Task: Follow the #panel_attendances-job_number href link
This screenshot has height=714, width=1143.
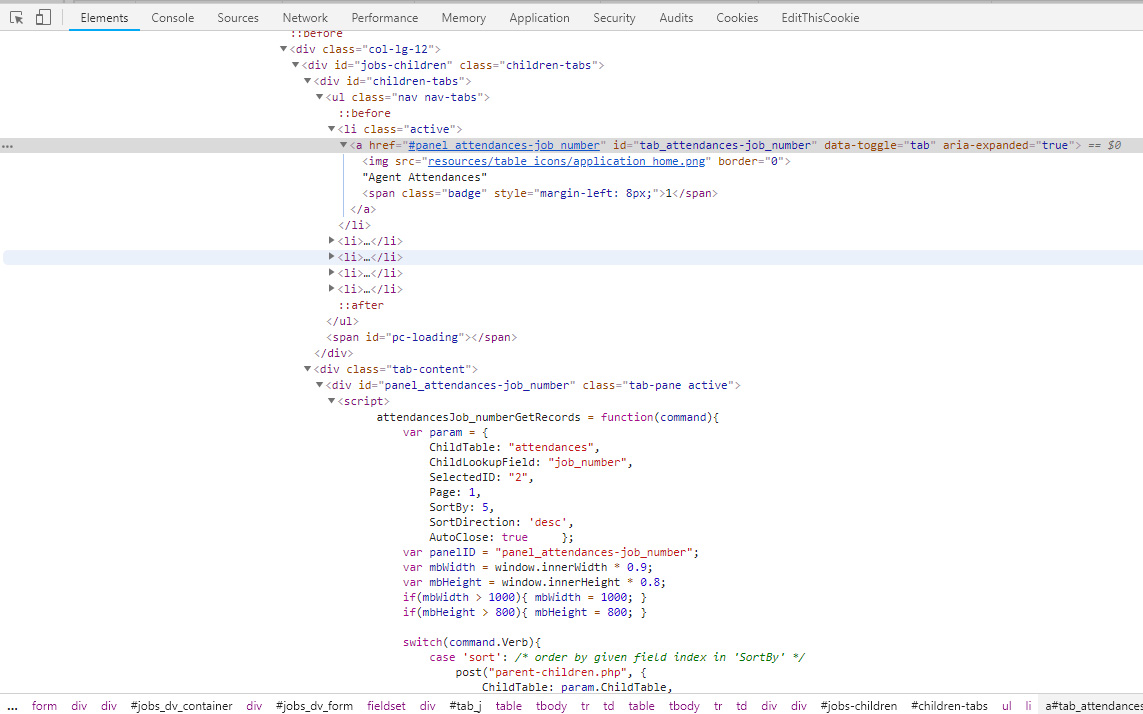Action: pyautogui.click(x=504, y=145)
